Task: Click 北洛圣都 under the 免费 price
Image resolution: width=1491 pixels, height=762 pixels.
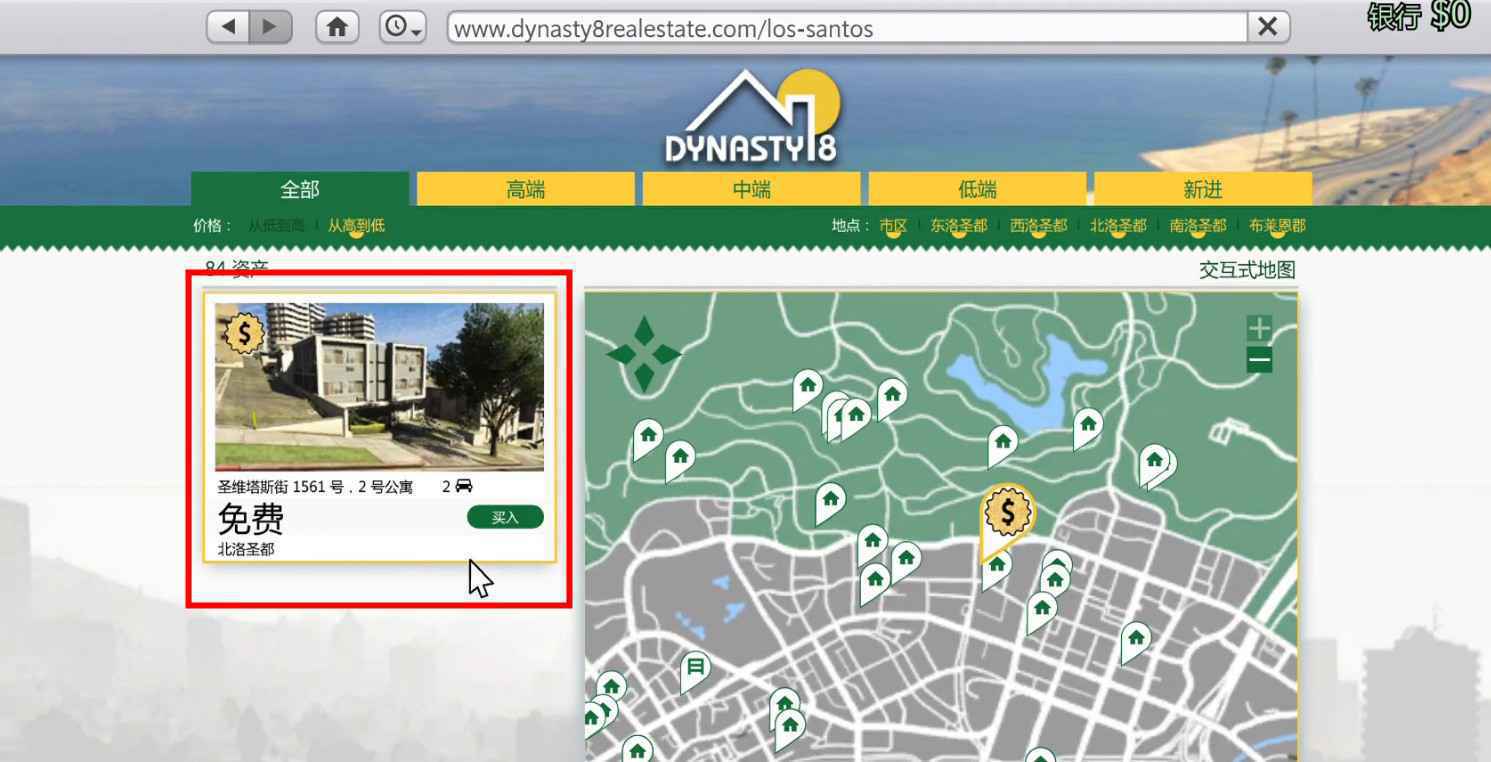Action: (x=246, y=549)
